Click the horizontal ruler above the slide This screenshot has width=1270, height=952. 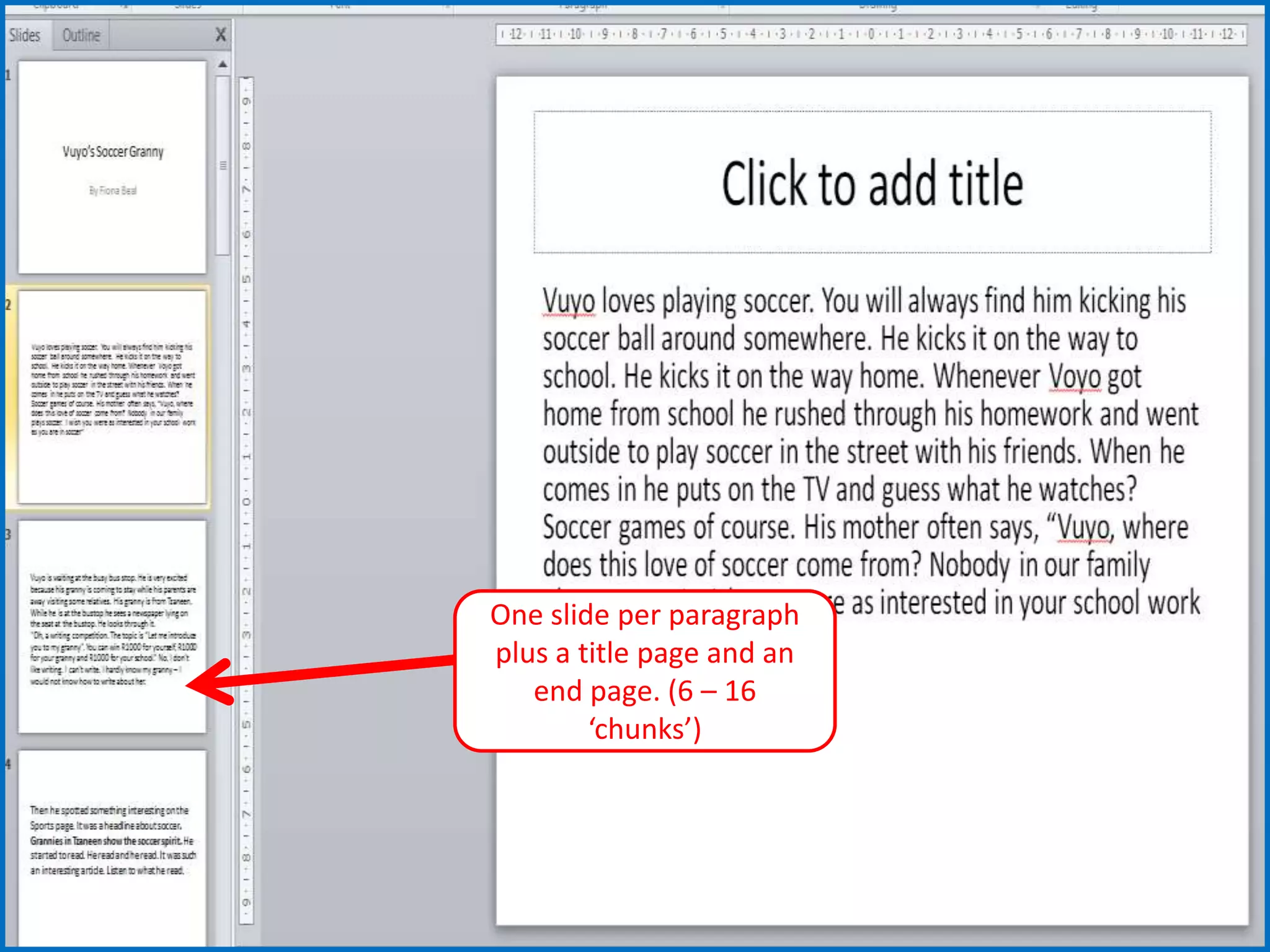871,34
